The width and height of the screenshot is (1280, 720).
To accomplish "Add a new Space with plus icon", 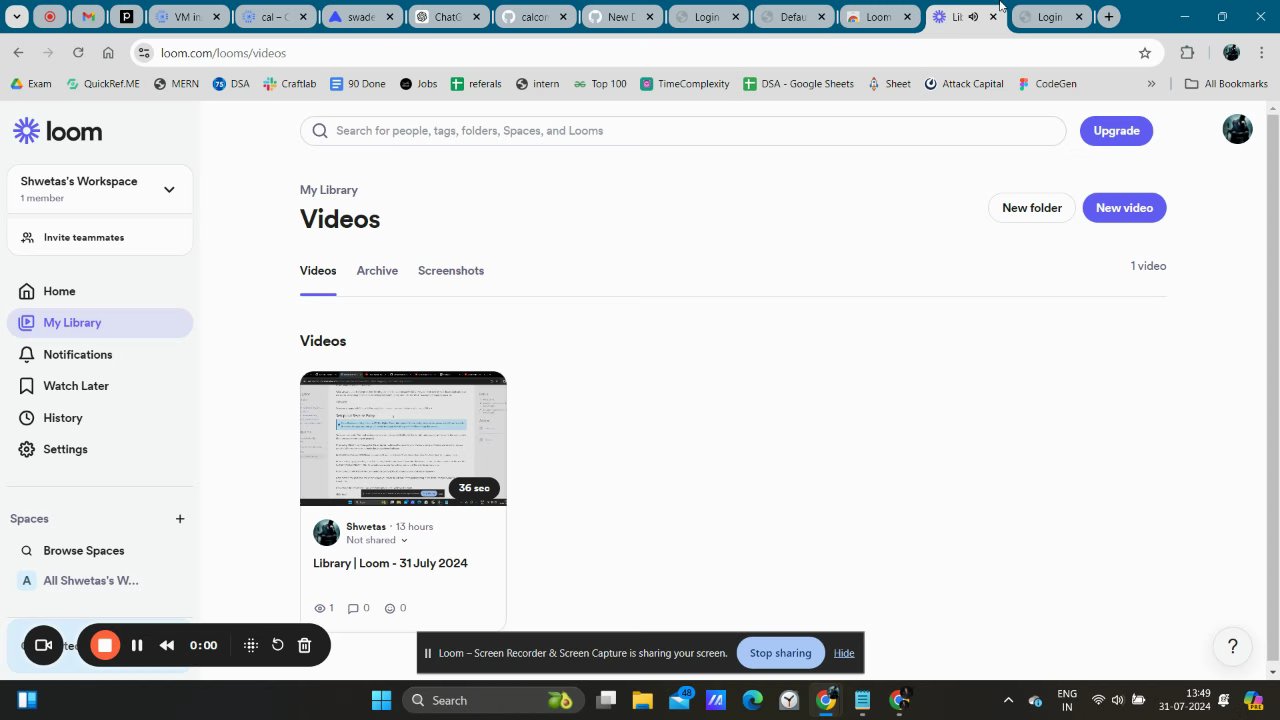I will (180, 519).
